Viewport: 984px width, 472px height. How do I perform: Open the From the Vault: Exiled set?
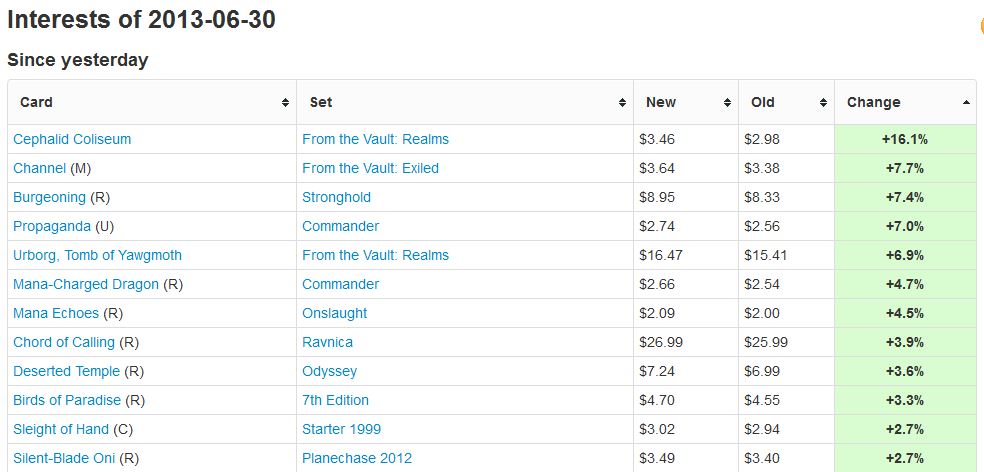[x=370, y=168]
